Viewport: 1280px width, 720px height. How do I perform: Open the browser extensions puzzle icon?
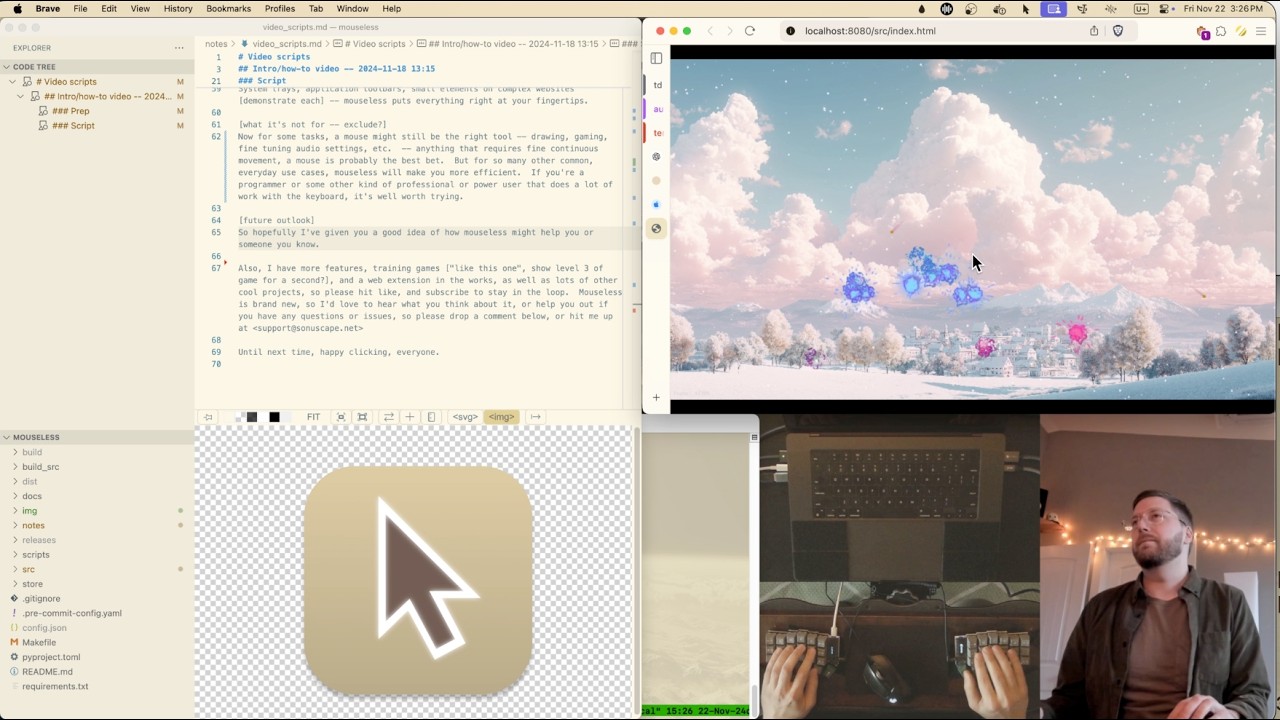click(x=1221, y=31)
